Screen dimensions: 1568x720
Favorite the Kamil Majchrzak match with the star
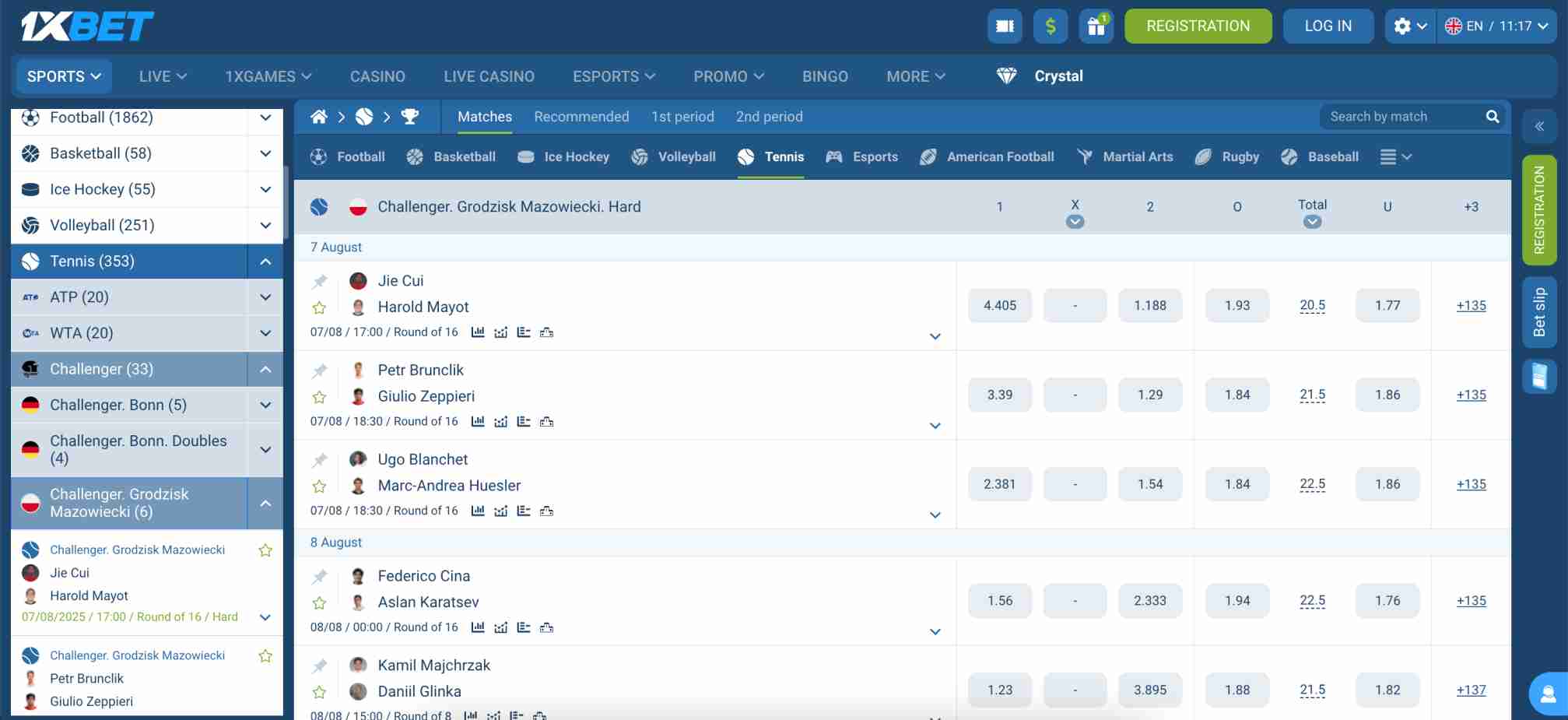coord(319,692)
